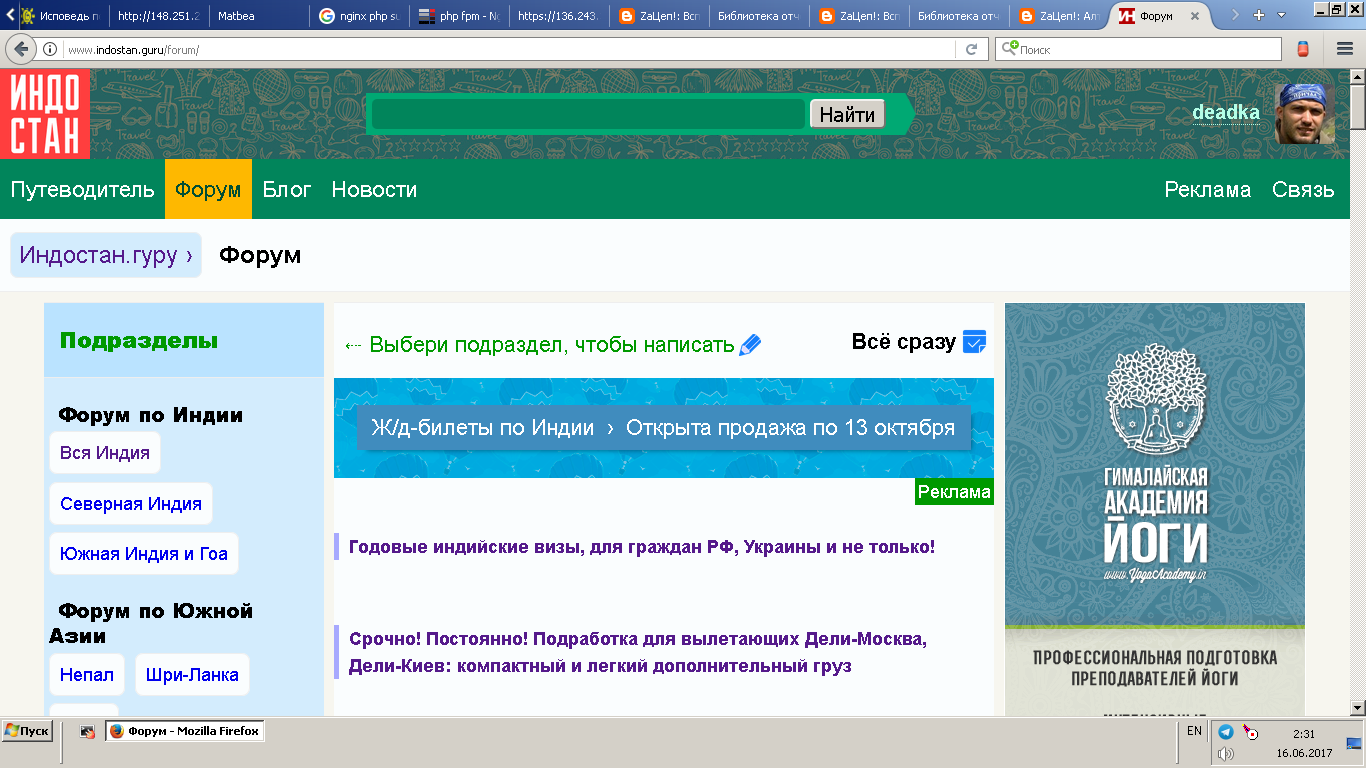Click the volume speaker tray icon
Screen dimensions: 1366x768
[x=1226, y=754]
